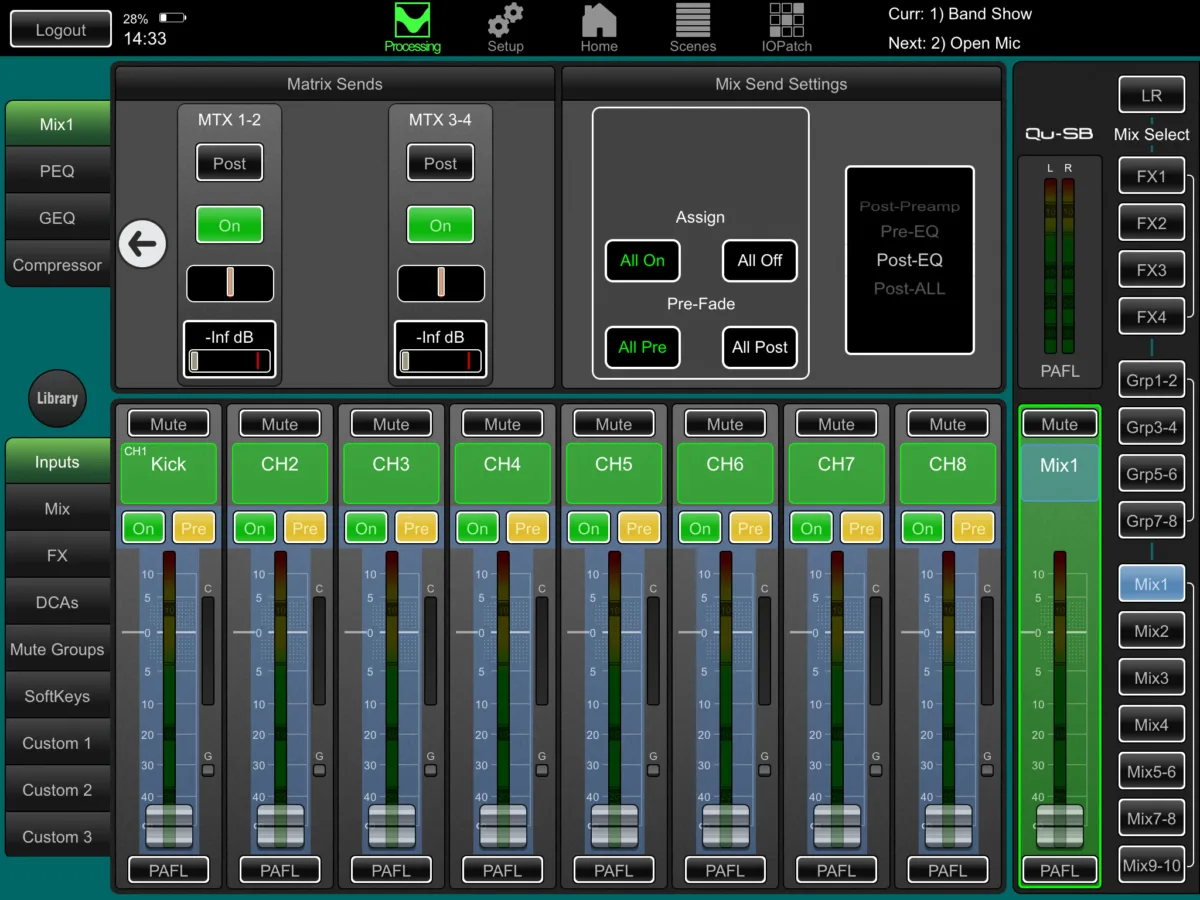1200x900 pixels.
Task: Open the Mute Groups tab
Action: [x=57, y=650]
